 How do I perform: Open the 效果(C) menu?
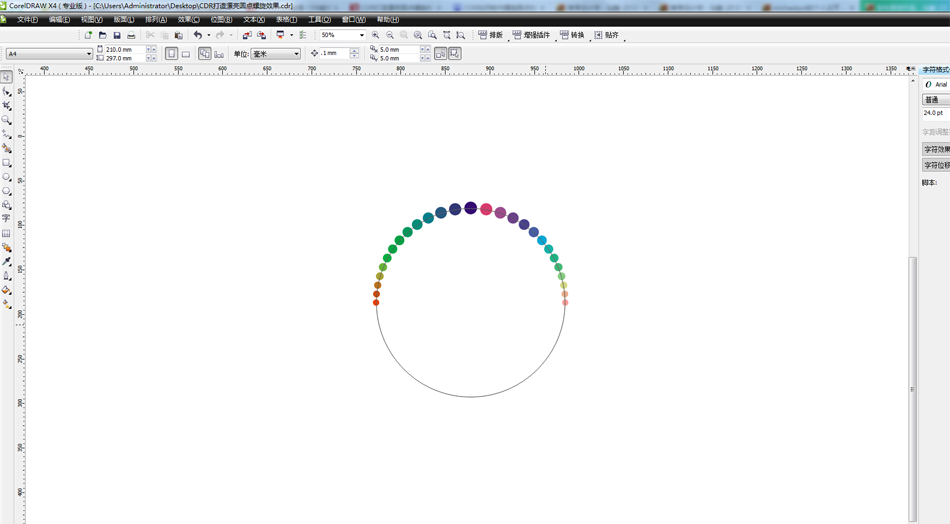(x=188, y=19)
